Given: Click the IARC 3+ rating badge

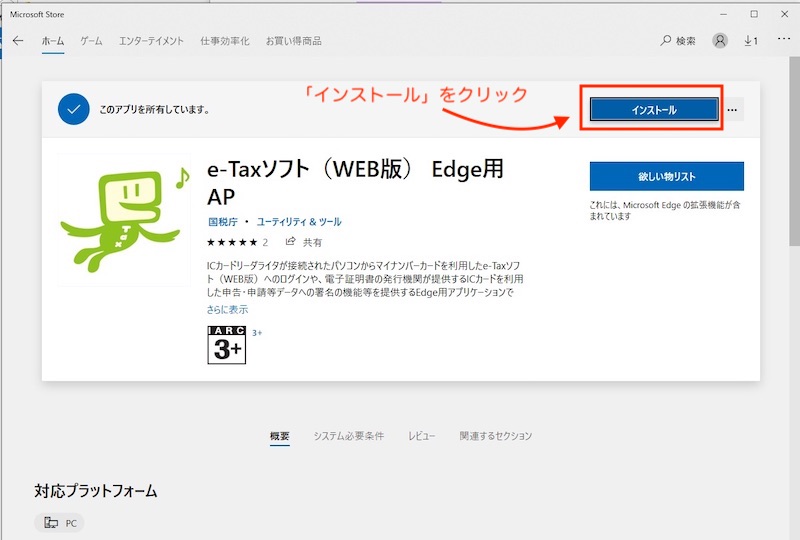Looking at the screenshot, I should point(227,345).
